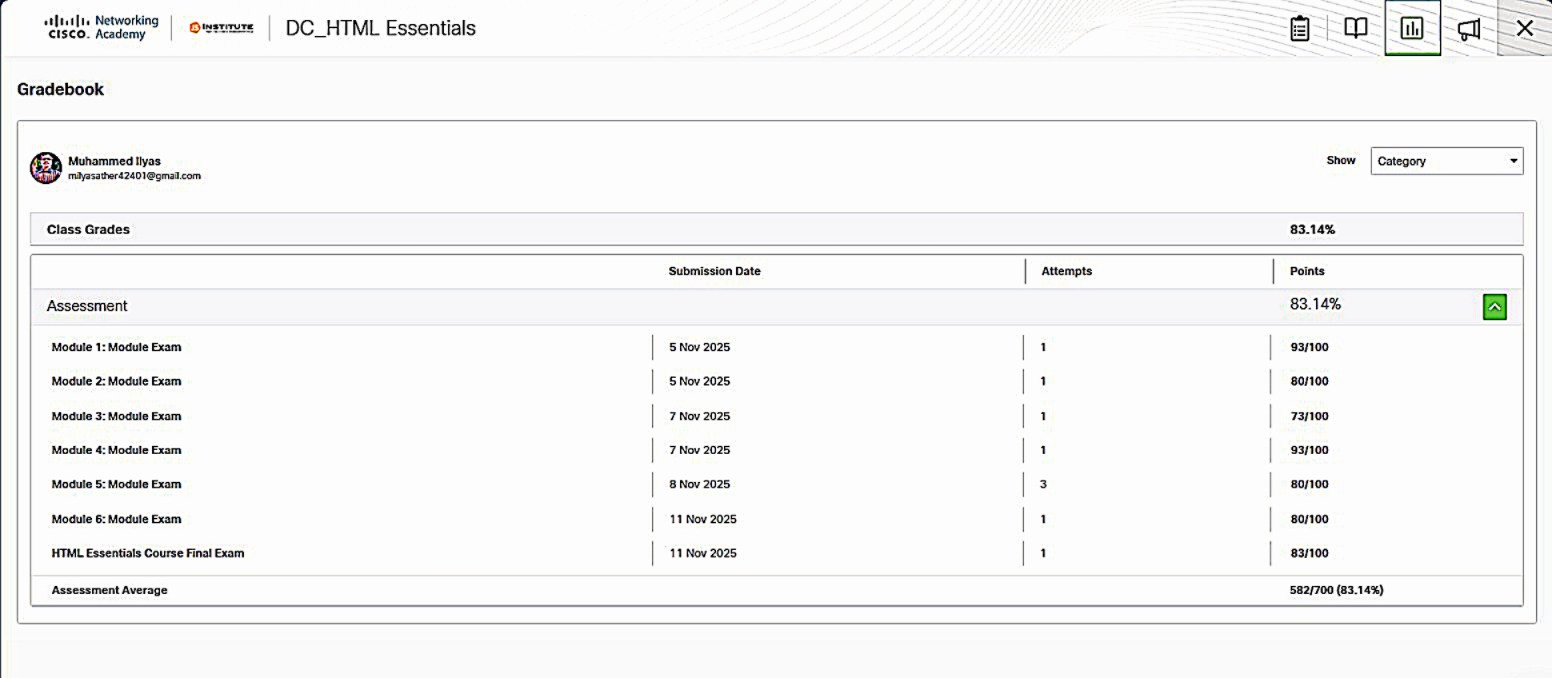
Task: Close the course with X icon
Action: pos(1524,28)
